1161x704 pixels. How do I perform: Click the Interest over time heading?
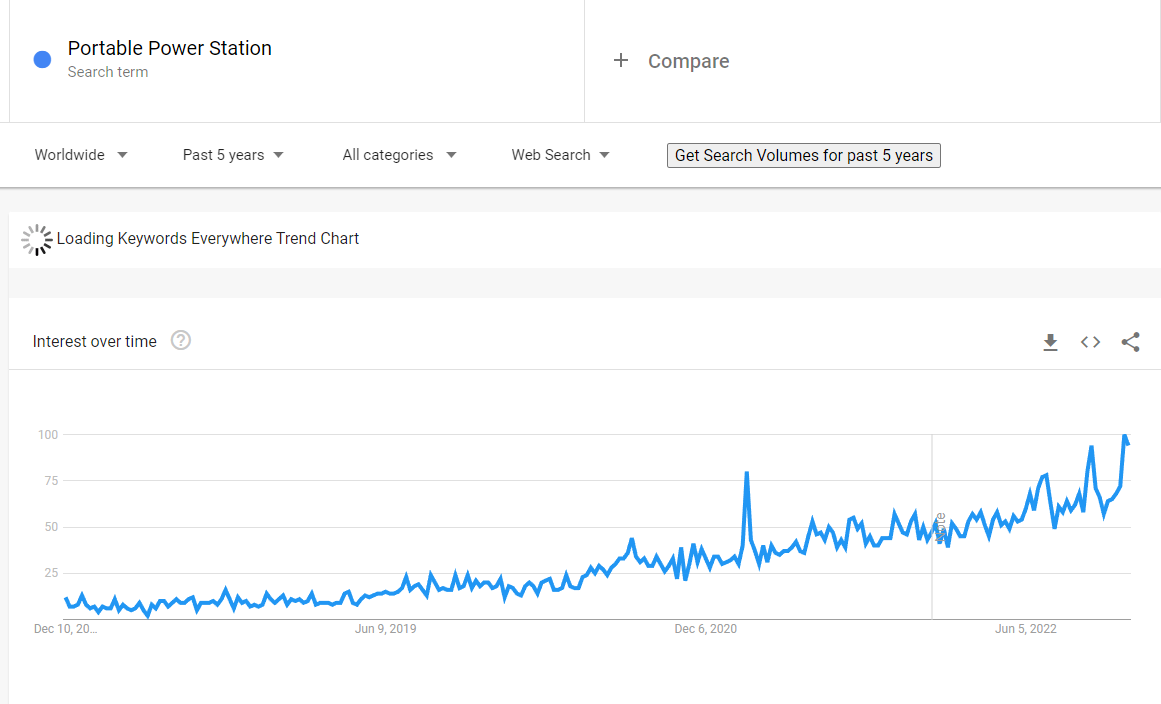click(95, 341)
